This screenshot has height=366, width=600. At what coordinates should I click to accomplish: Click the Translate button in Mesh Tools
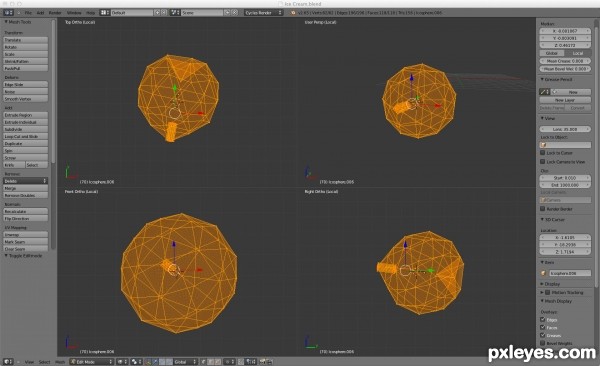coord(26,40)
